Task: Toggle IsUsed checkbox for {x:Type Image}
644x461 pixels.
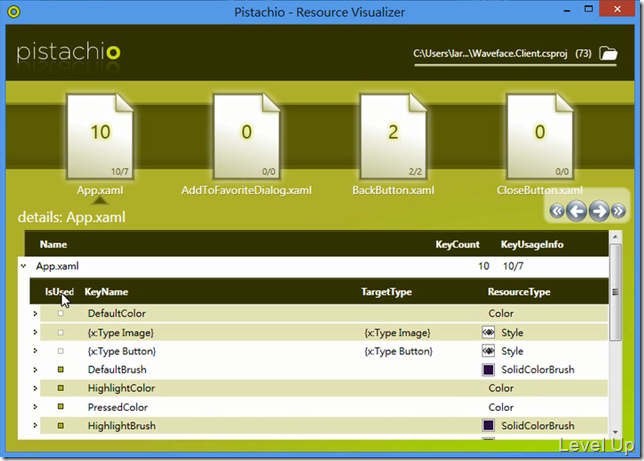Action: pos(61,332)
